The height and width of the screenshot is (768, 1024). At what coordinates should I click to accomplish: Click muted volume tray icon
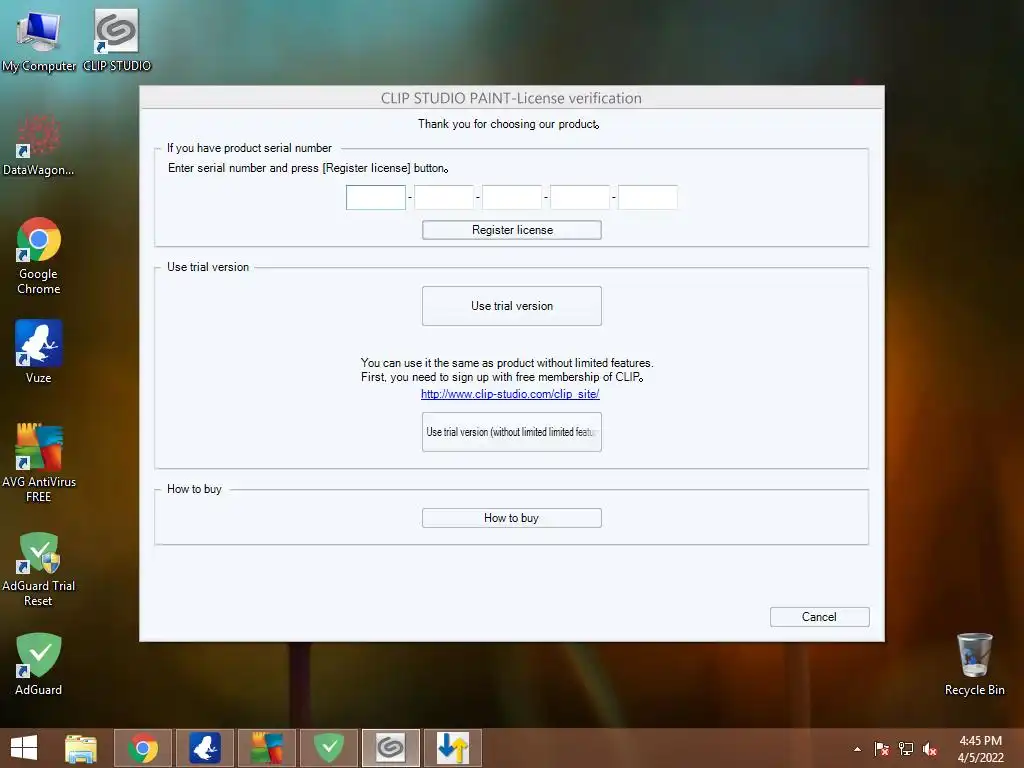tap(930, 749)
